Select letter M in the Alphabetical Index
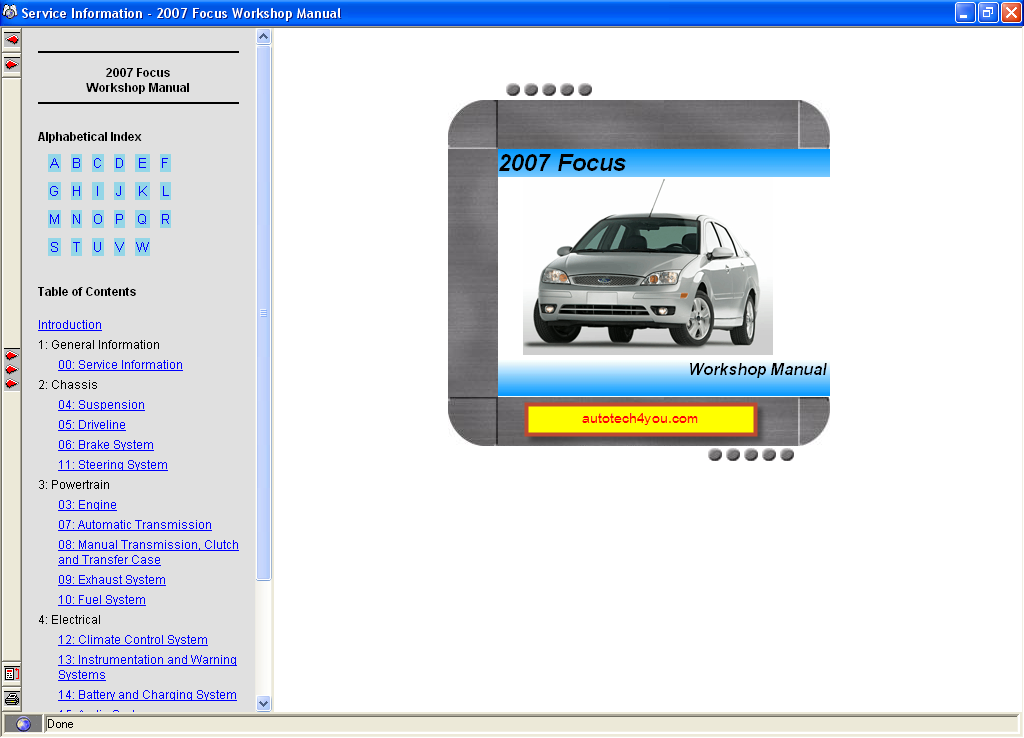1024x738 pixels. (54, 219)
